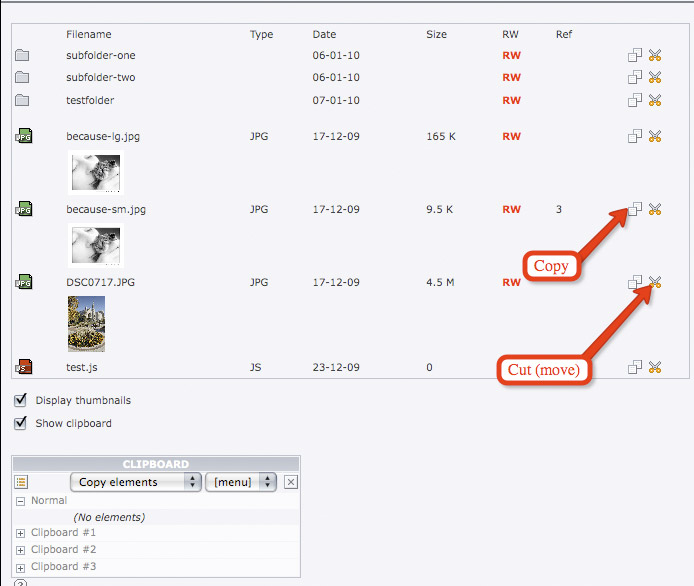The width and height of the screenshot is (694, 586).
Task: Open the subfolder-one folder link
Action: pos(101,55)
